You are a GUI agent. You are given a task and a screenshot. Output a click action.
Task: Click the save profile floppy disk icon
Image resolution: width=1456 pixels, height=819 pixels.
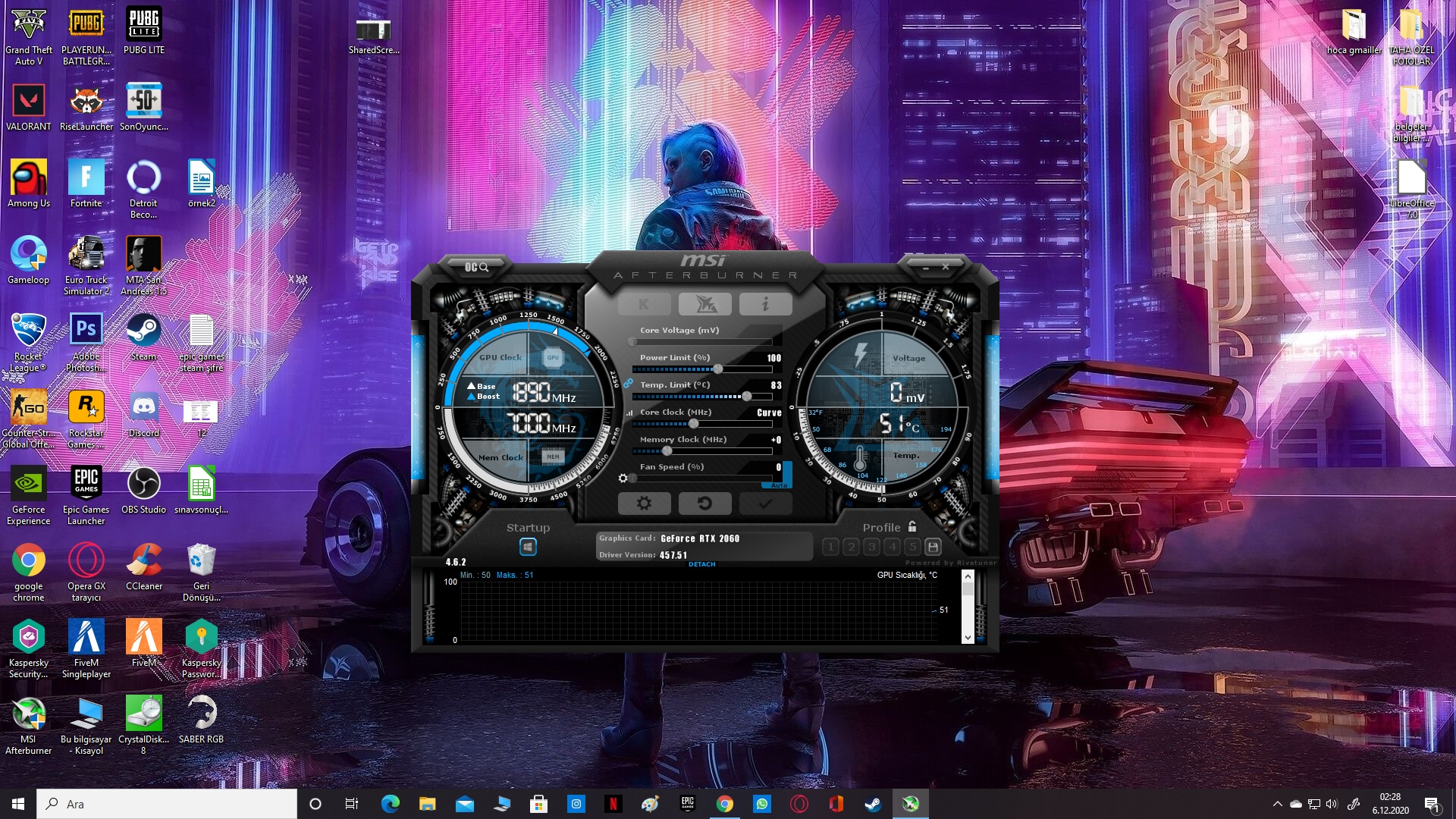933,546
